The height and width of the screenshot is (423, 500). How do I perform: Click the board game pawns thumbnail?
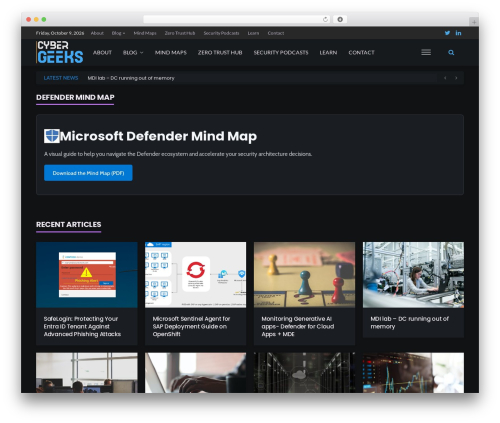[x=304, y=275]
